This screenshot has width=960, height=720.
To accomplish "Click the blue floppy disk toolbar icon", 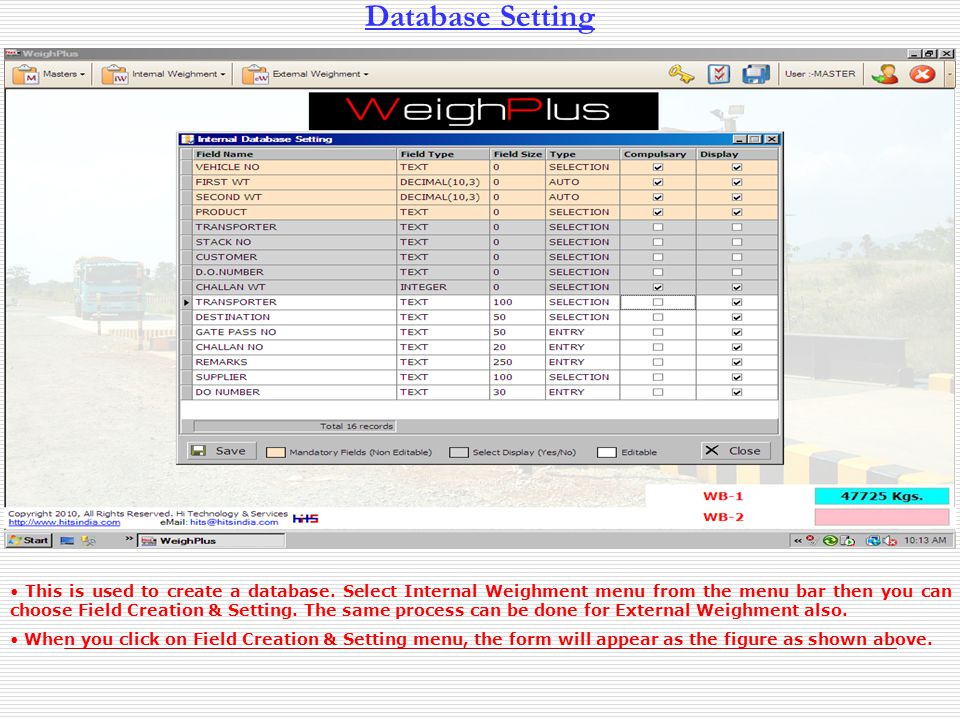I will click(x=756, y=74).
